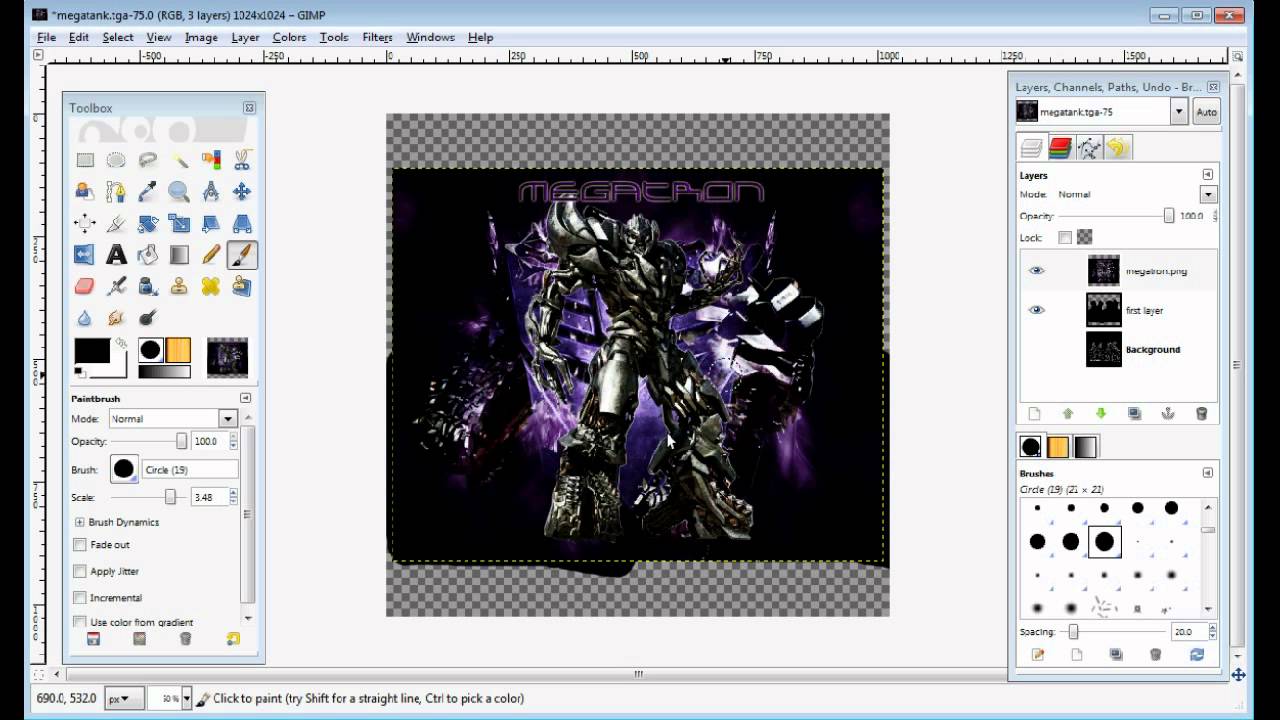Select the Scale tool
The height and width of the screenshot is (720, 1280).
(x=179, y=223)
